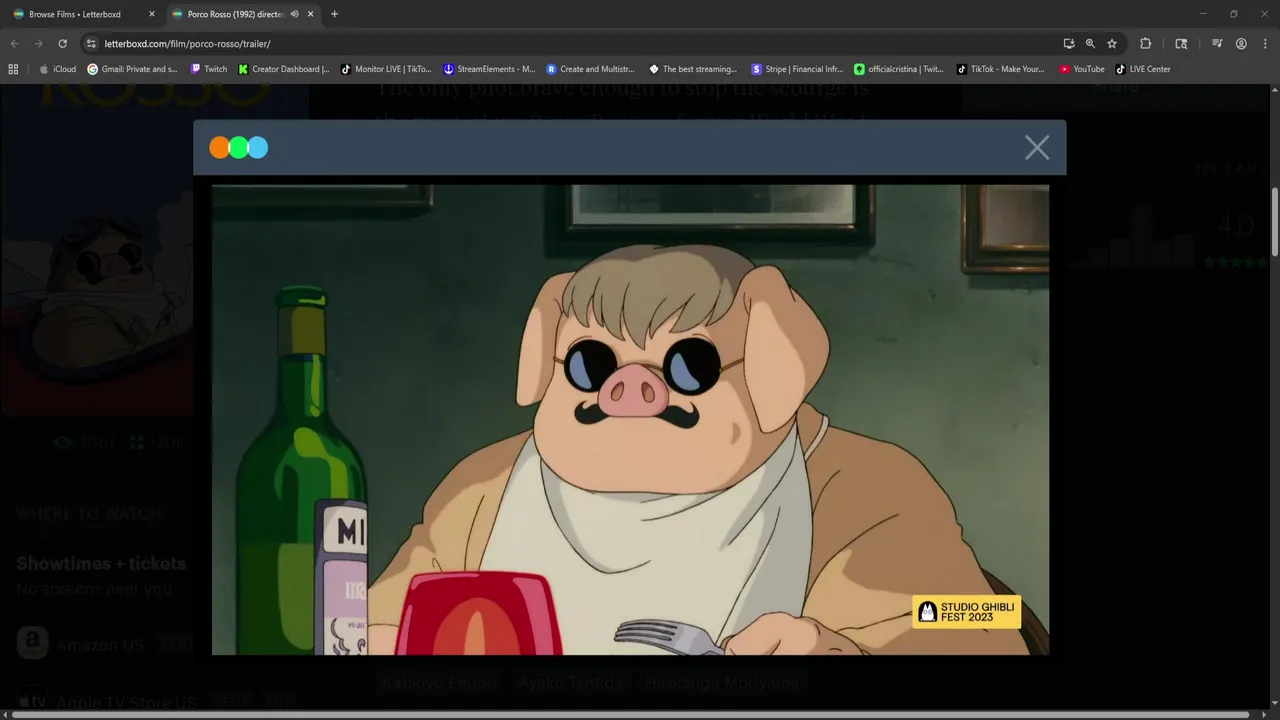Mute audio on the Porco Rosso tab

point(294,14)
